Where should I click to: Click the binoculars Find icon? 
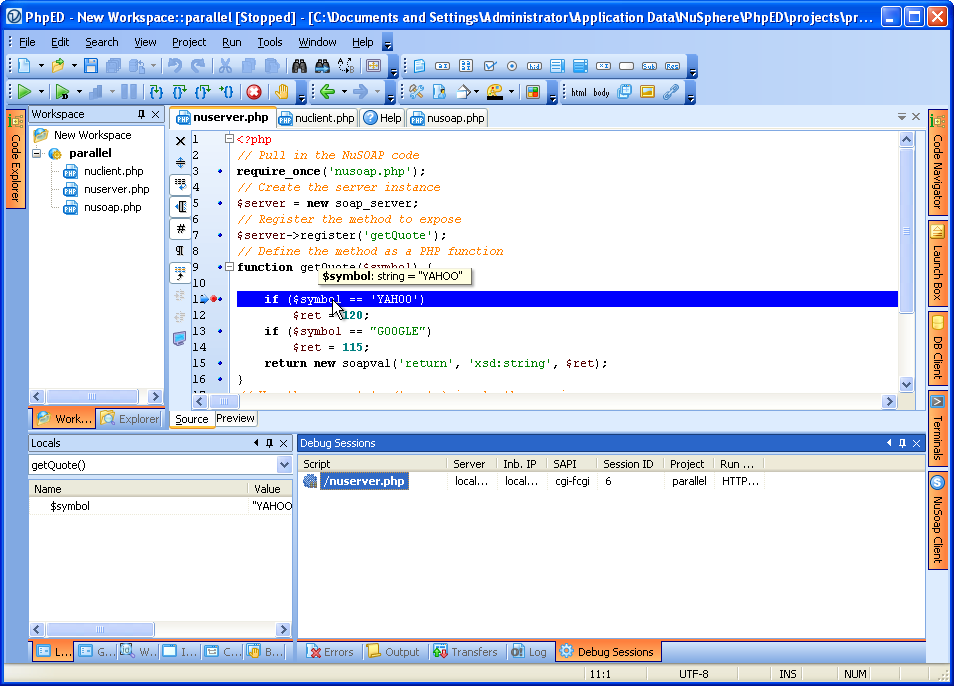coord(298,66)
